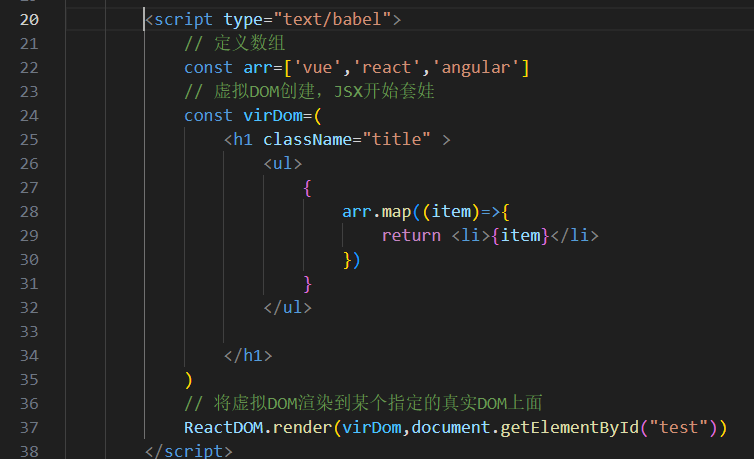Click the comment 定义数组

pos(235,44)
